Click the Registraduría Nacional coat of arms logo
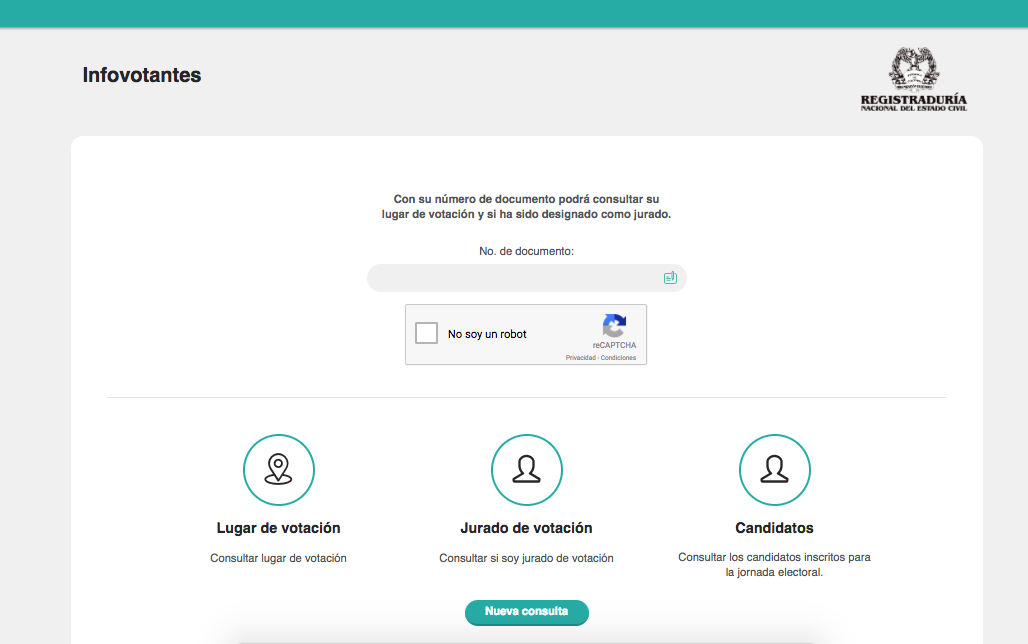The image size is (1028, 644). 914,80
